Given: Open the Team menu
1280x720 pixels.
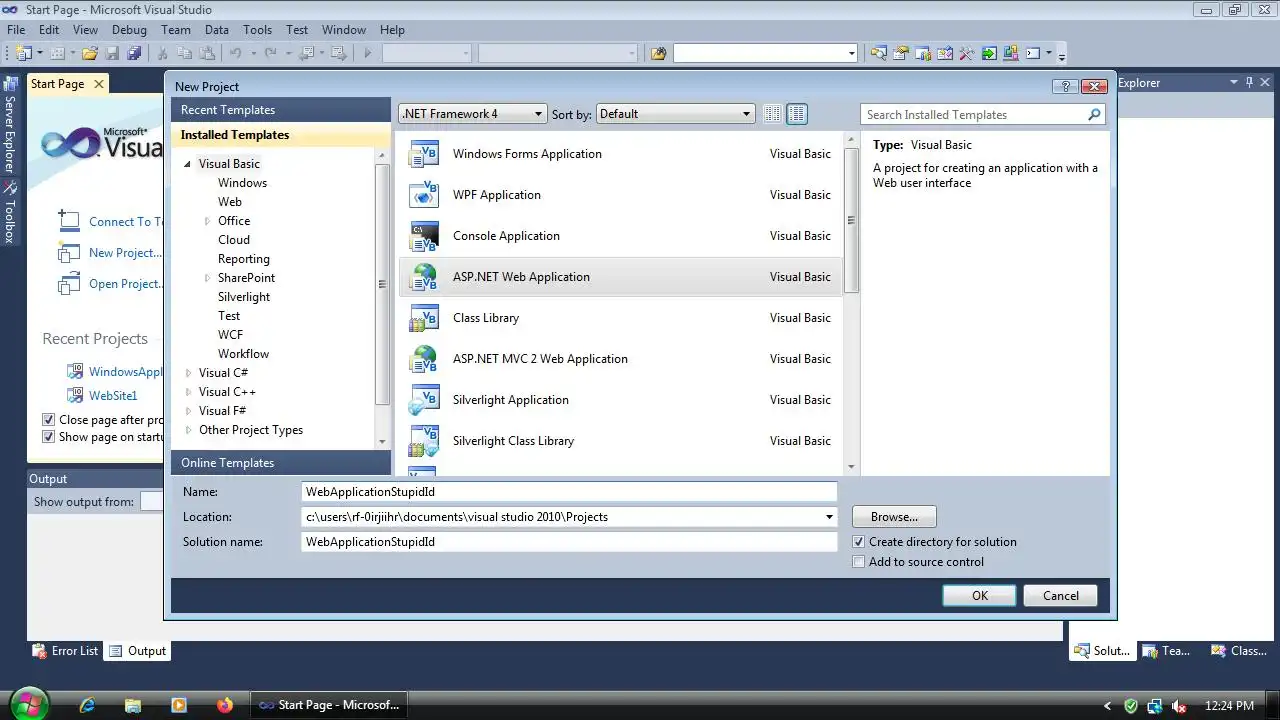Looking at the screenshot, I should [176, 30].
